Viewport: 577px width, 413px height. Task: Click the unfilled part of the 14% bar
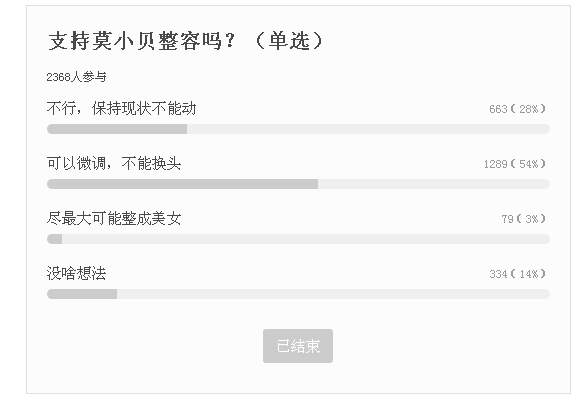point(333,294)
